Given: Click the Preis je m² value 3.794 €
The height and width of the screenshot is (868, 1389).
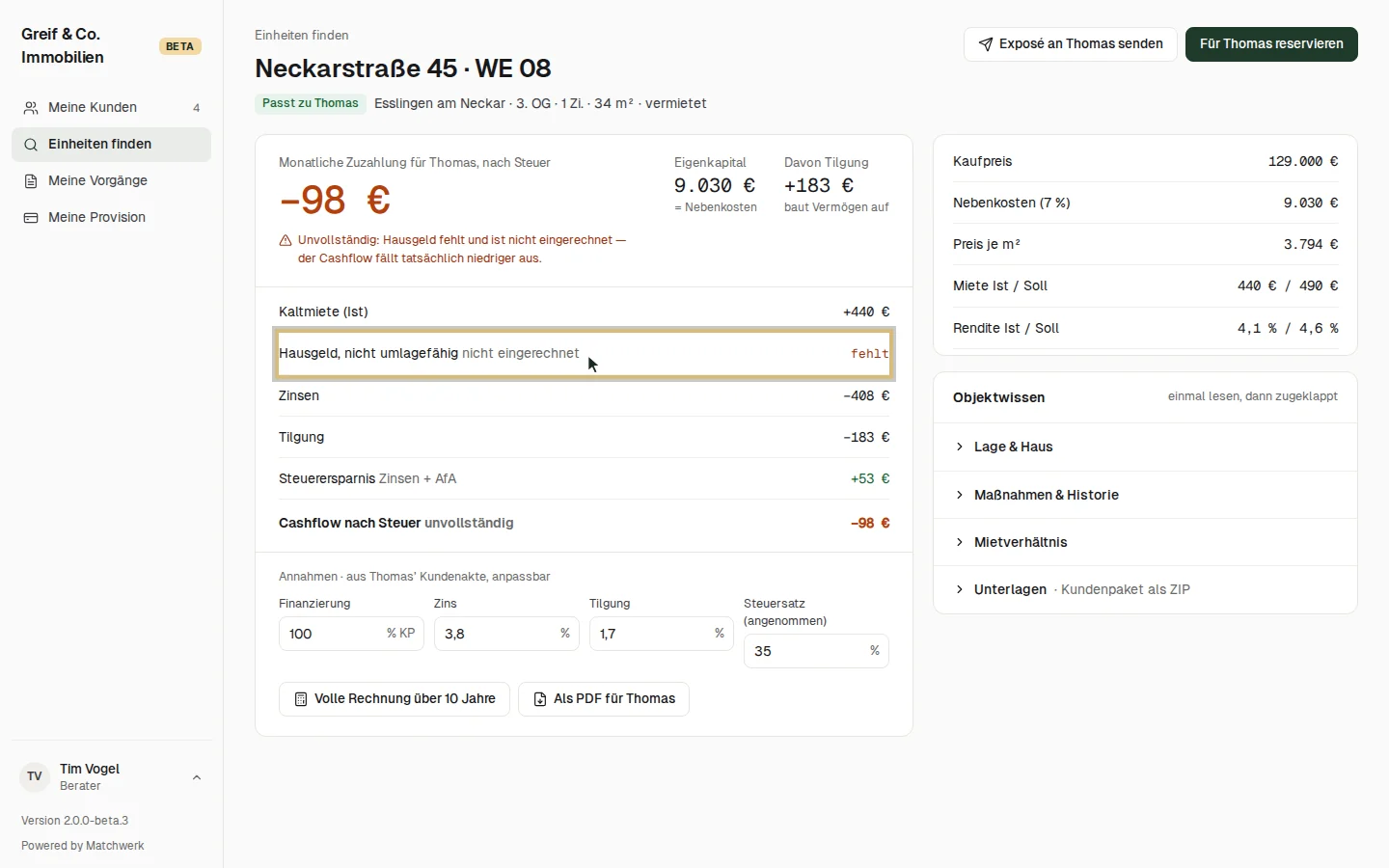Looking at the screenshot, I should coord(1311,244).
